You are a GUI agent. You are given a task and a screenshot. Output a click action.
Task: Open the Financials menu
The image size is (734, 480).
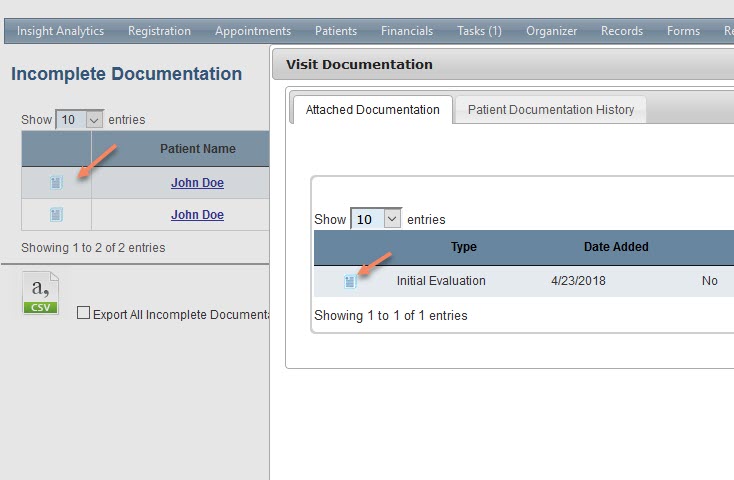407,31
